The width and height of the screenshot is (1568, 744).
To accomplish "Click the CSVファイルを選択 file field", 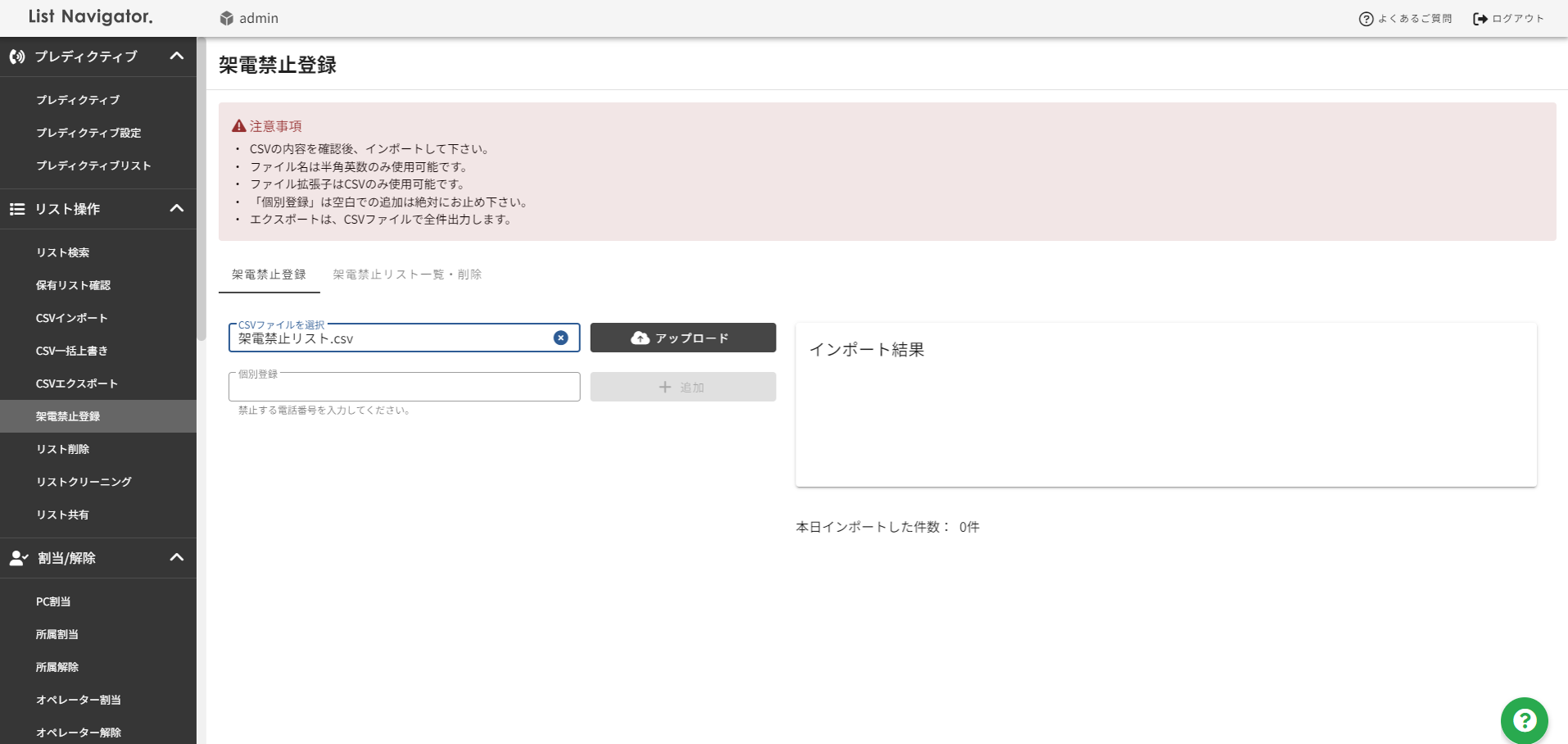I will click(x=404, y=338).
